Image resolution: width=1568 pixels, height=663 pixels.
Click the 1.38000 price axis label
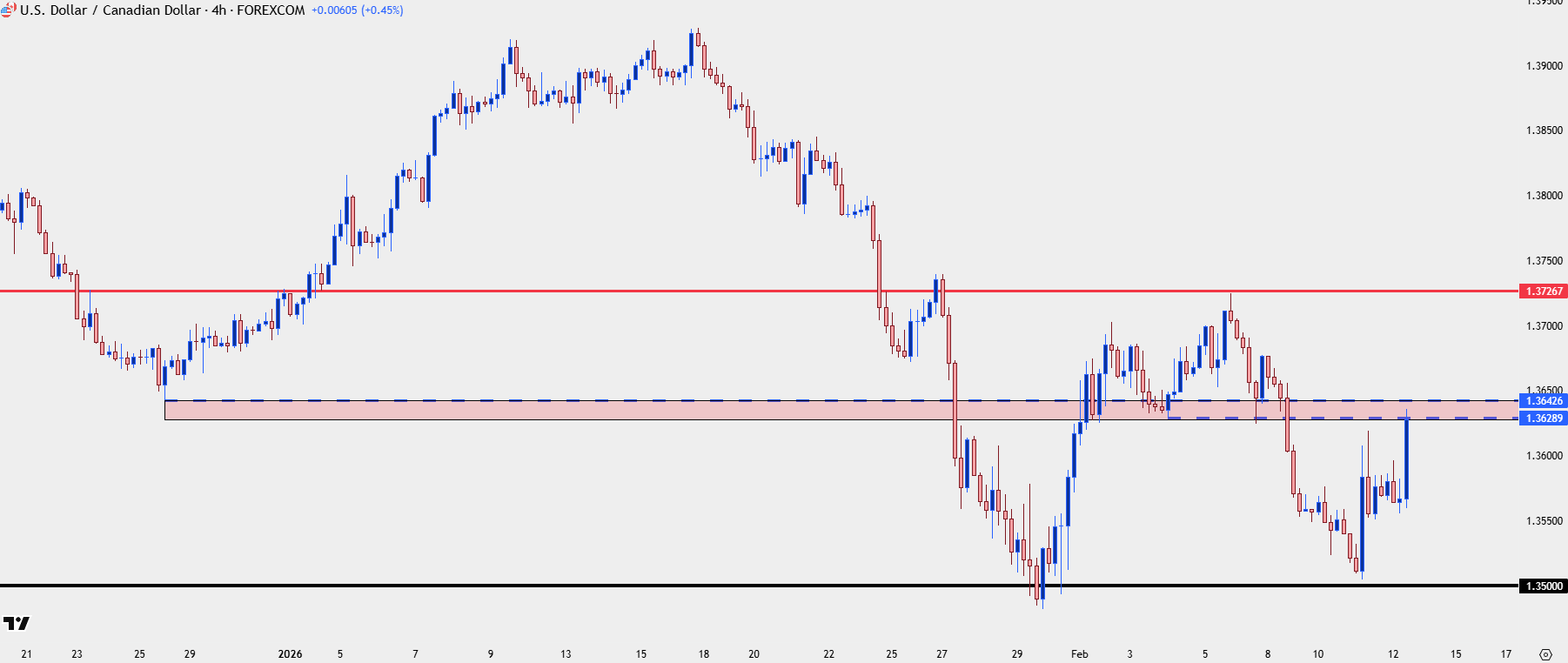pos(1545,196)
